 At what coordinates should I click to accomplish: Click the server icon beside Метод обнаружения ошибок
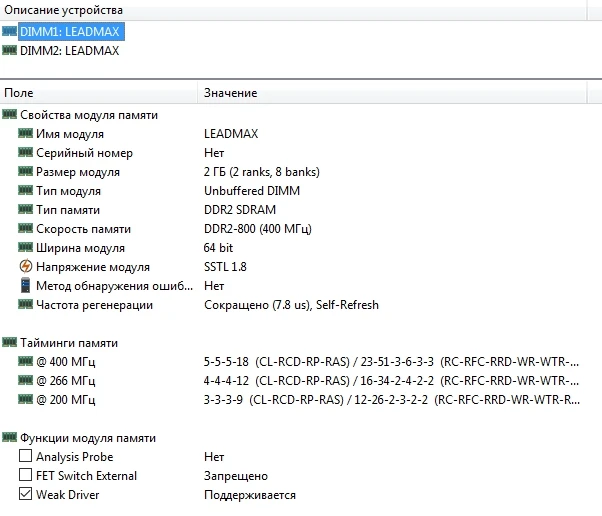tap(25, 285)
